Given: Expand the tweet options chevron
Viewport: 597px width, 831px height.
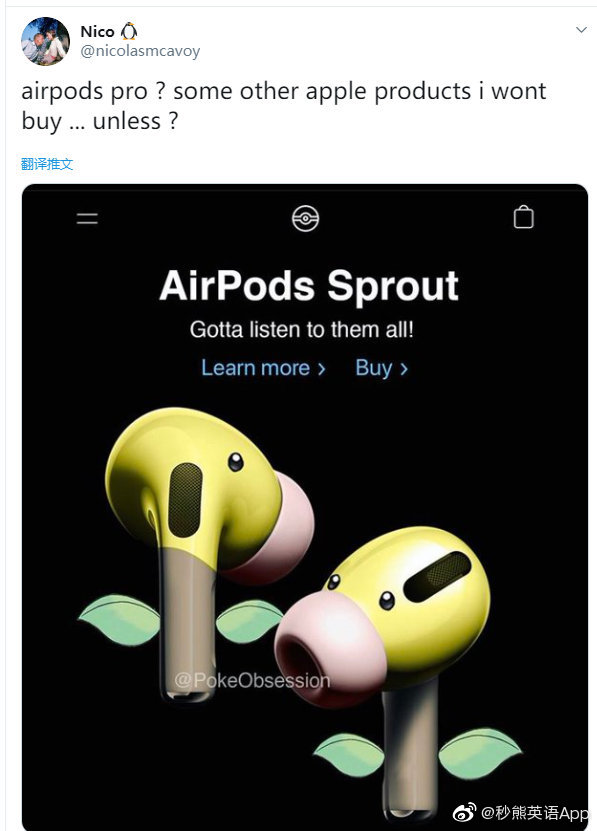Looking at the screenshot, I should (x=581, y=30).
